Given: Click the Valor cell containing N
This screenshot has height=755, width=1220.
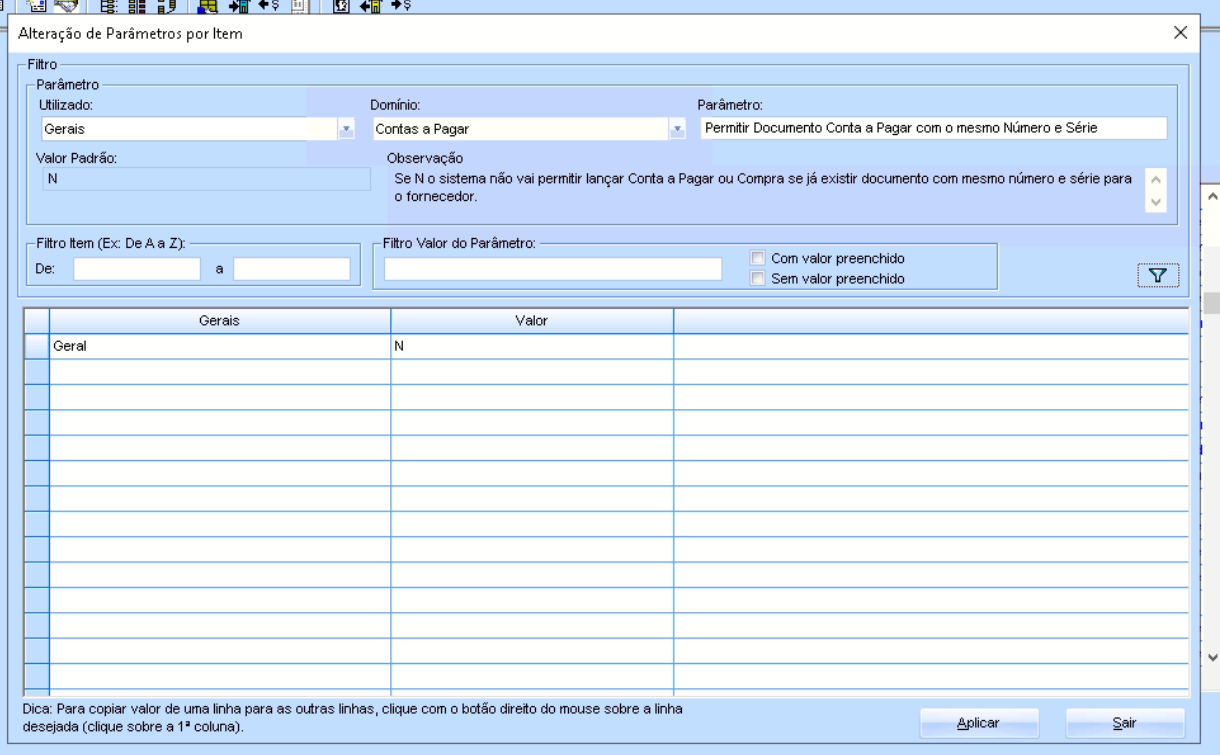Looking at the screenshot, I should point(531,346).
